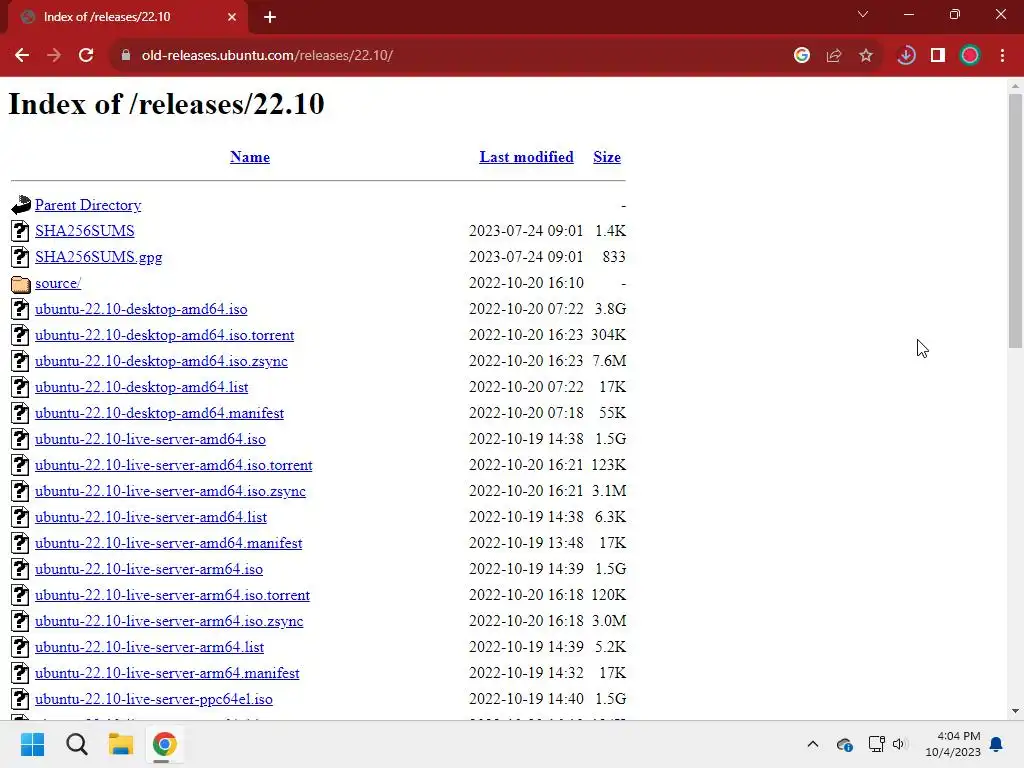Close the Index of /releases/22.10 tab
This screenshot has height=768, width=1024.
pos(232,17)
